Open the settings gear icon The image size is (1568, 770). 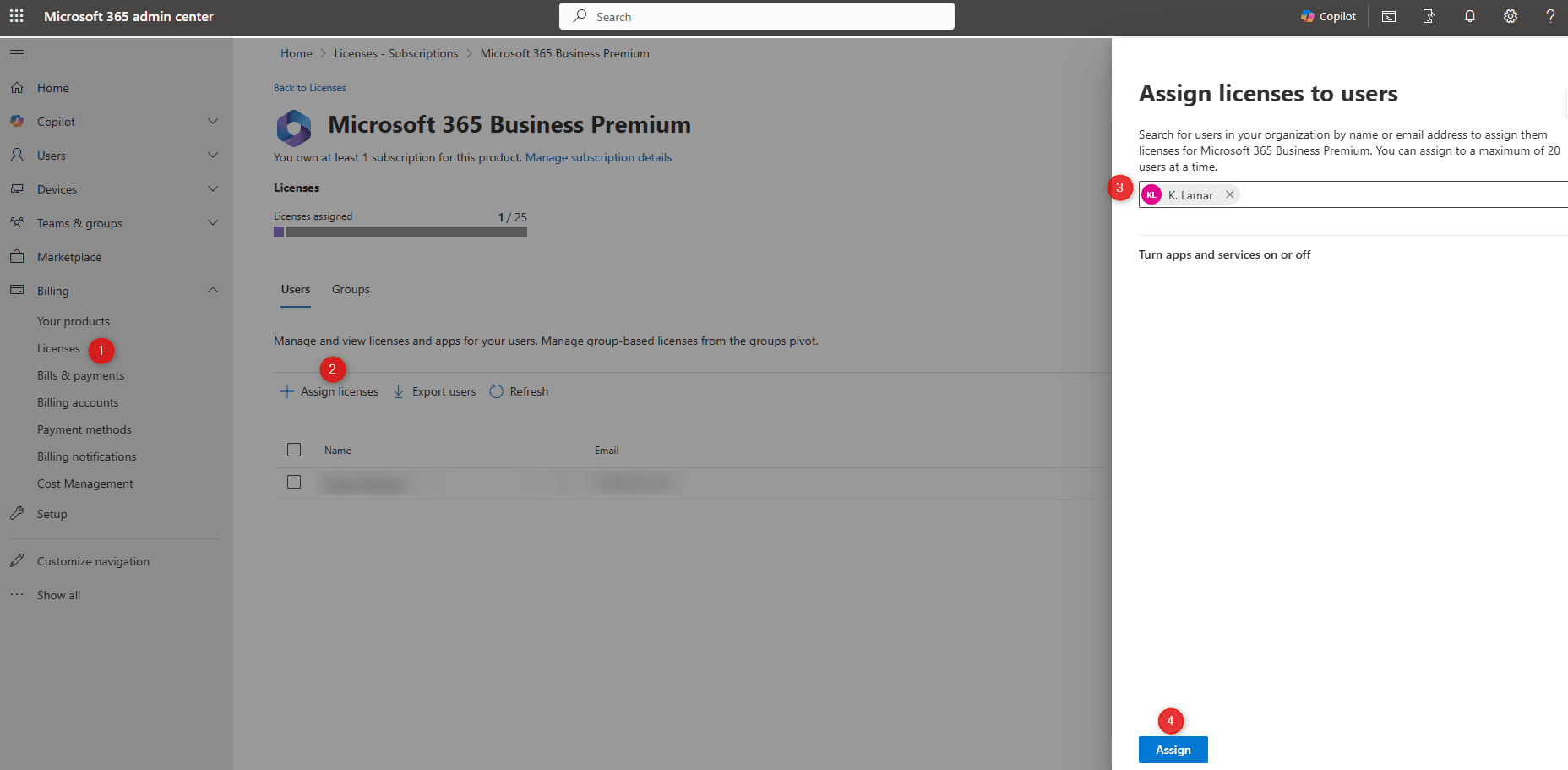tap(1511, 16)
